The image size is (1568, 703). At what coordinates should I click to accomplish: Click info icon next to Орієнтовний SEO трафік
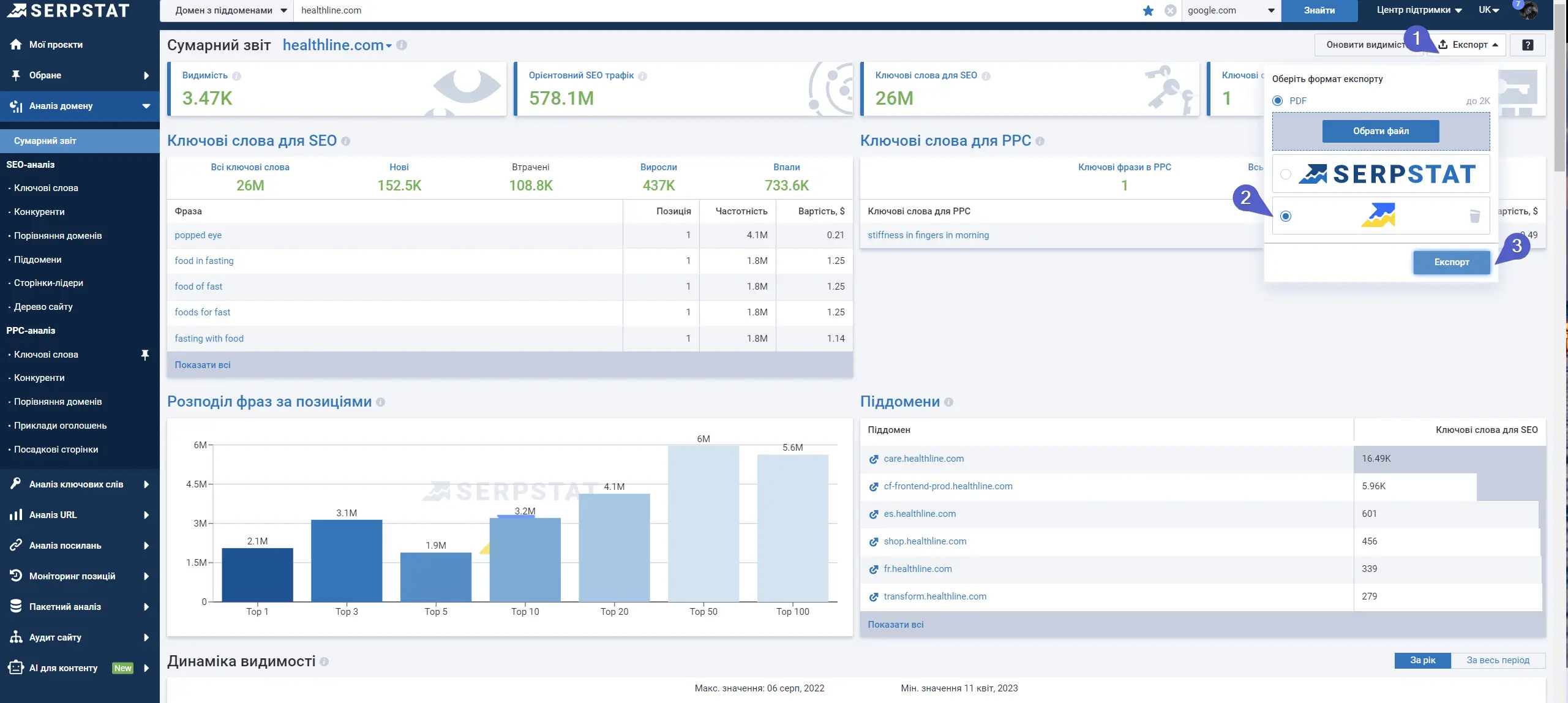[x=642, y=76]
